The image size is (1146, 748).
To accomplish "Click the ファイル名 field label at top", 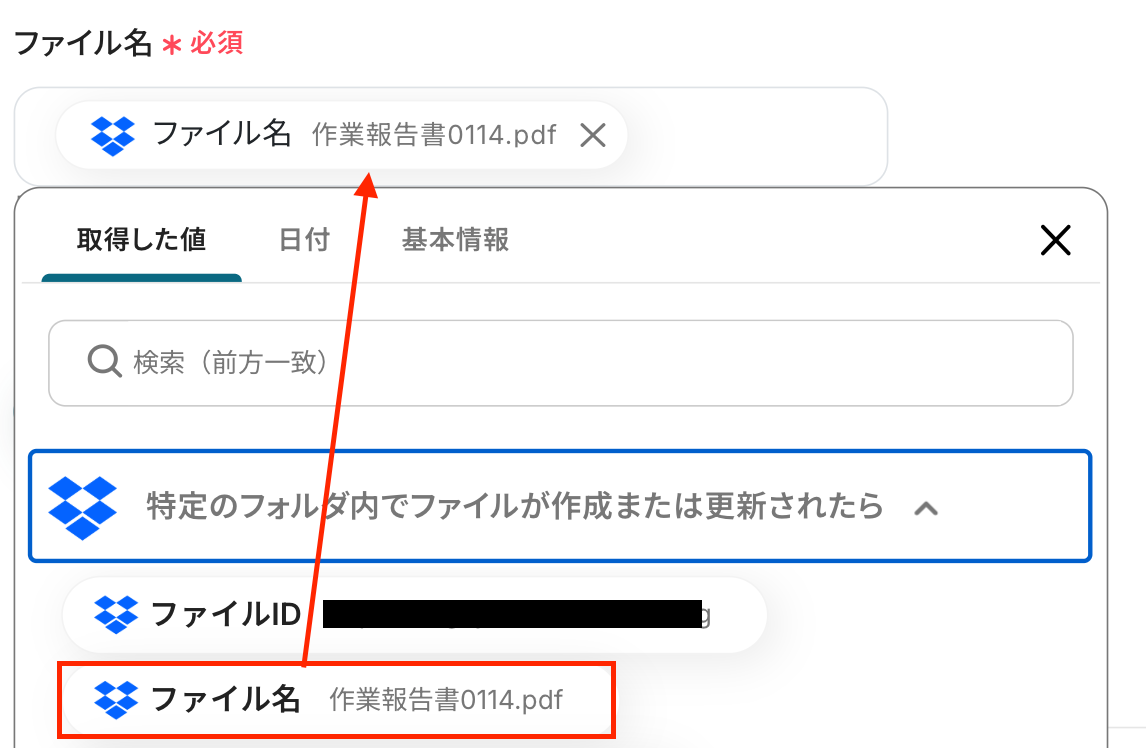I will (82, 43).
